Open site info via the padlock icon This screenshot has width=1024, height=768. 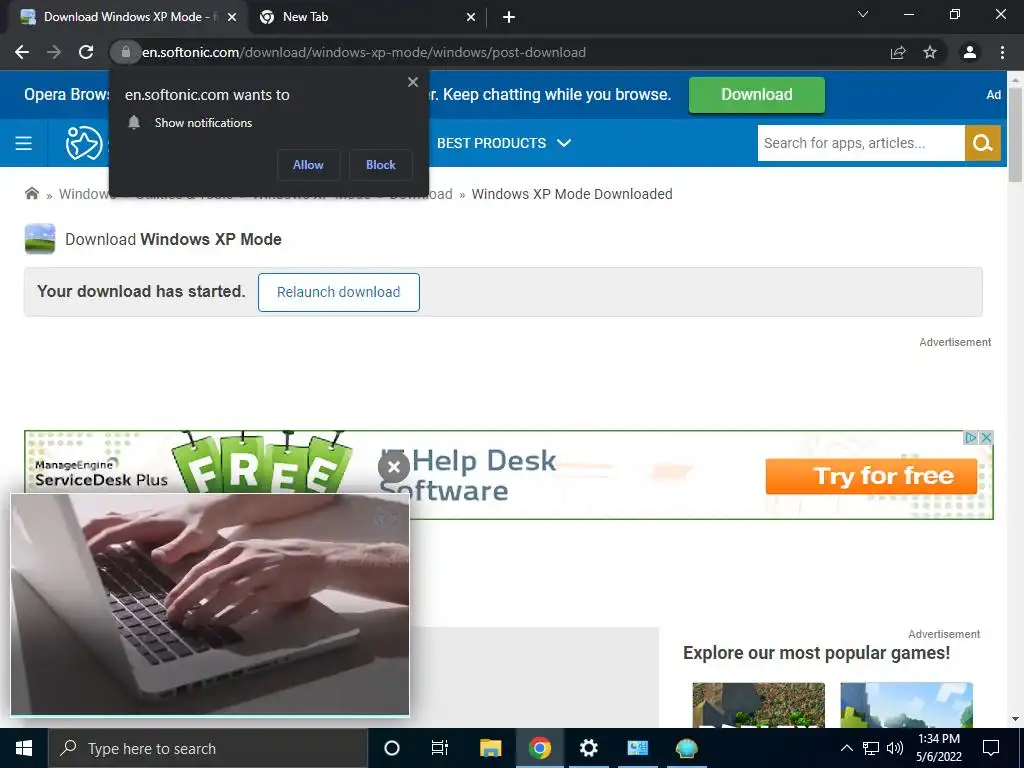pos(125,52)
